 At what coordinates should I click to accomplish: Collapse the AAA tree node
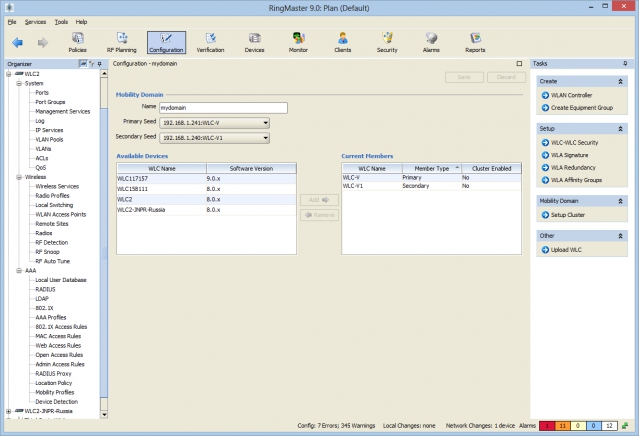tap(19, 271)
